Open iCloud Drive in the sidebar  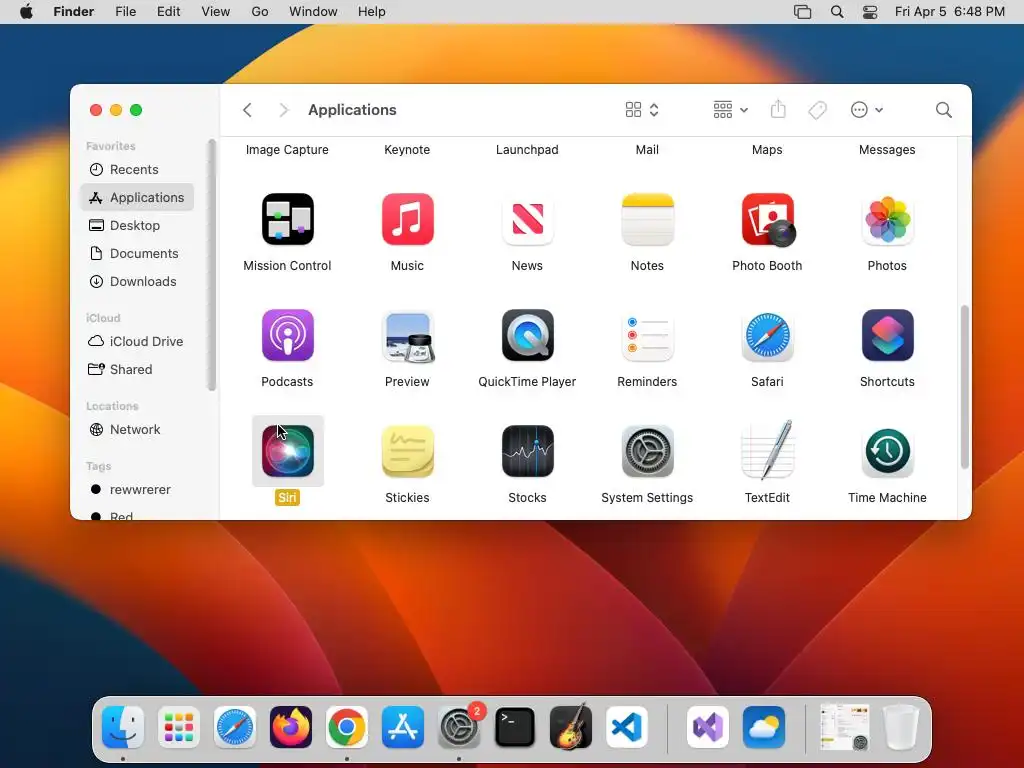(x=137, y=342)
